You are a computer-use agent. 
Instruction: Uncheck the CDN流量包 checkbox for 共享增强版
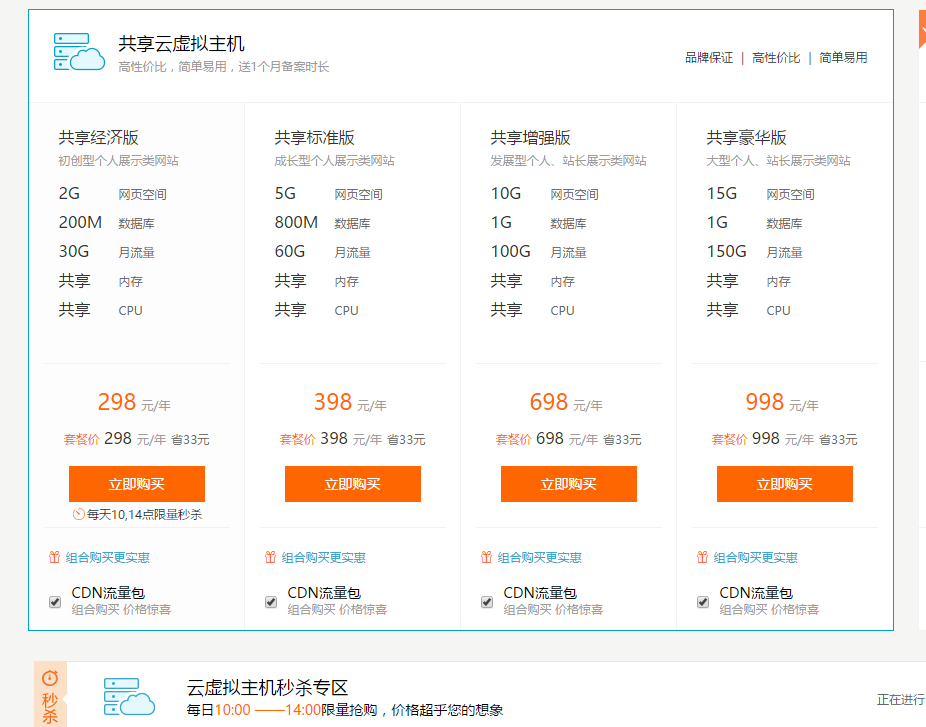tap(487, 602)
